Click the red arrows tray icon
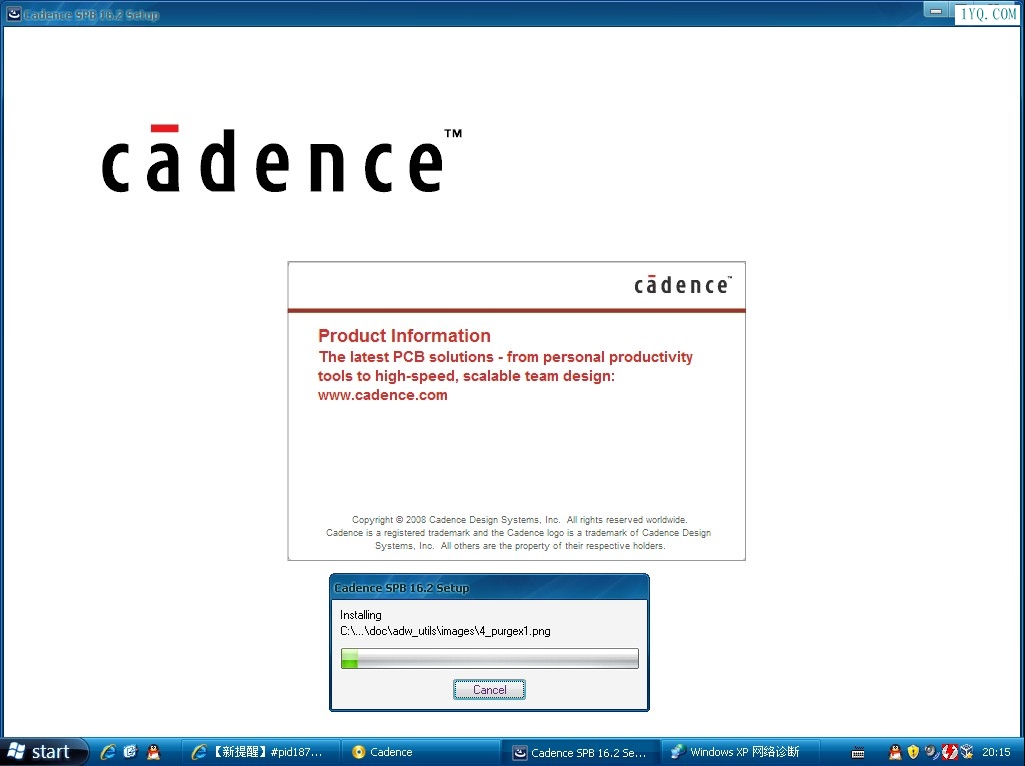 (x=949, y=752)
